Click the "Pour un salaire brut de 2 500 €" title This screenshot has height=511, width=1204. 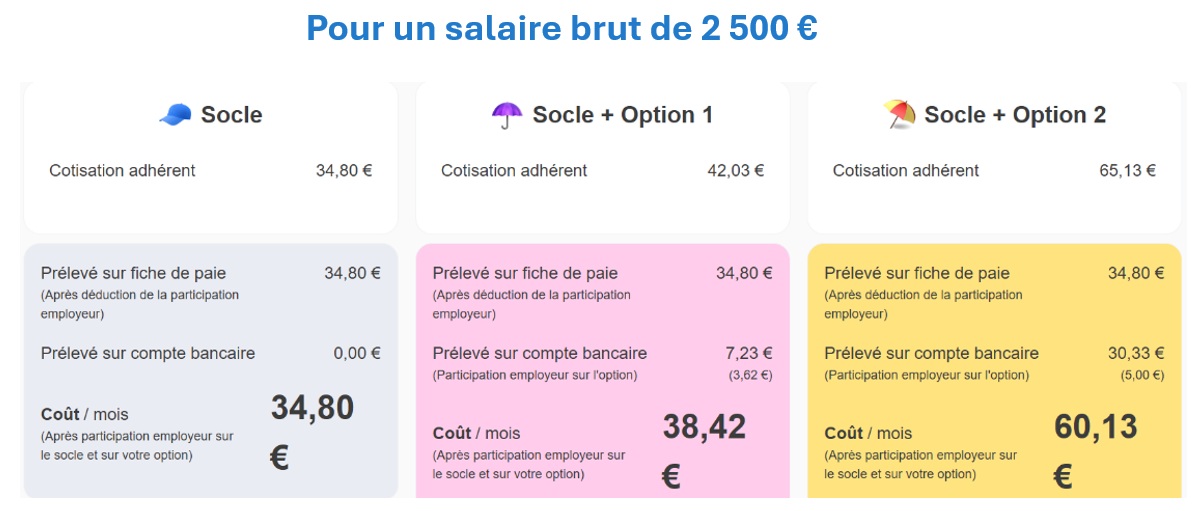[562, 28]
